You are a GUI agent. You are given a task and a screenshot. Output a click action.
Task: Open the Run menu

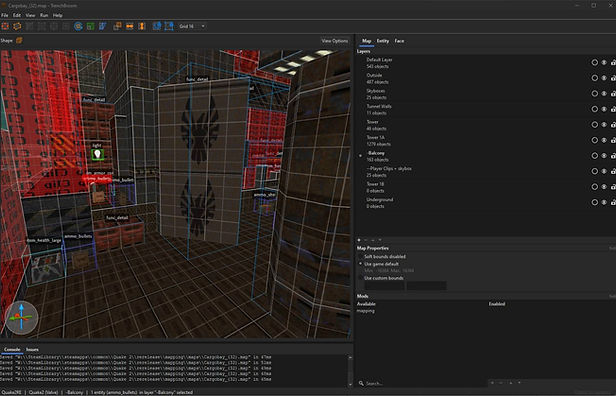point(44,15)
